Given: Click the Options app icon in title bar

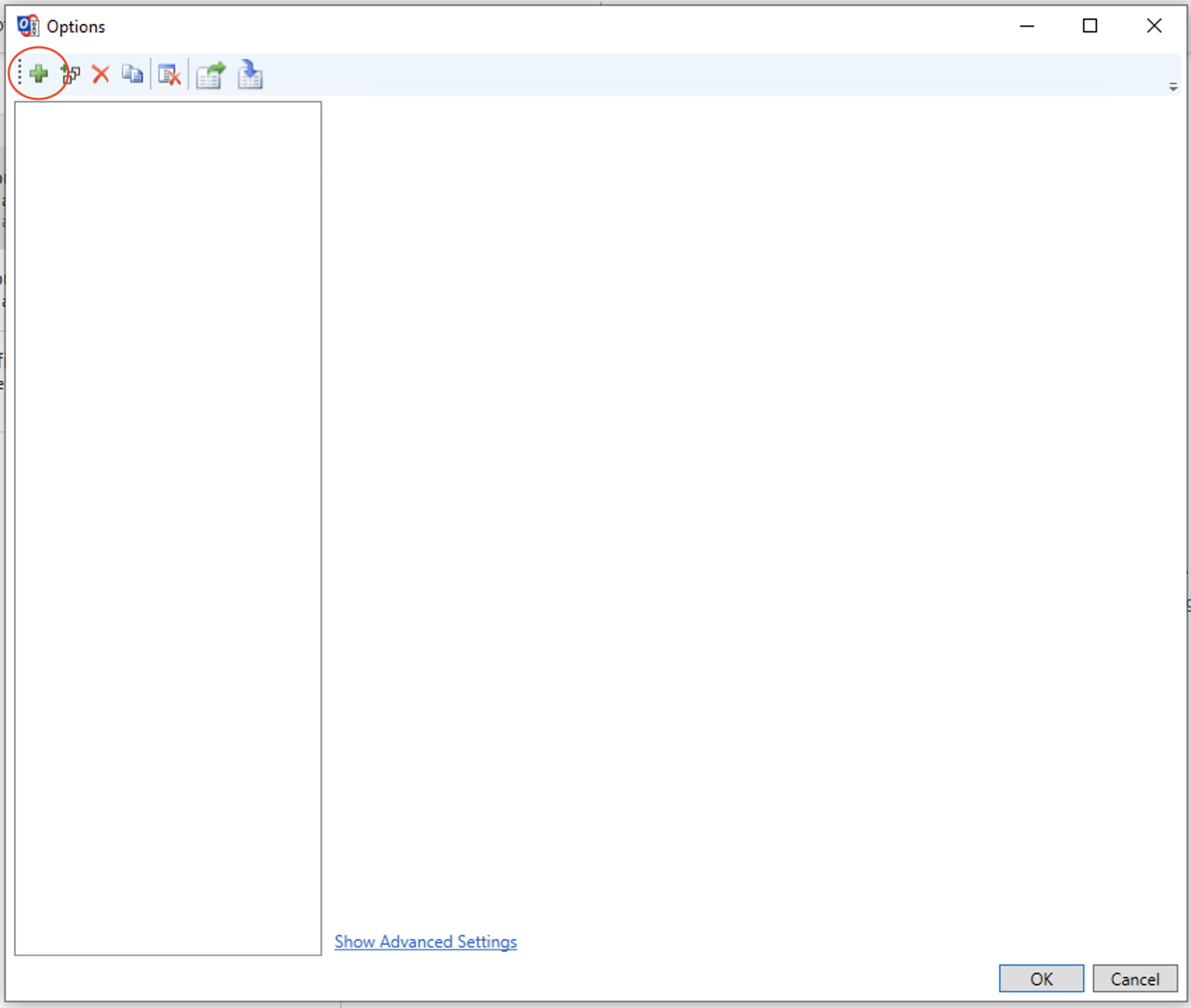Looking at the screenshot, I should (x=28, y=26).
